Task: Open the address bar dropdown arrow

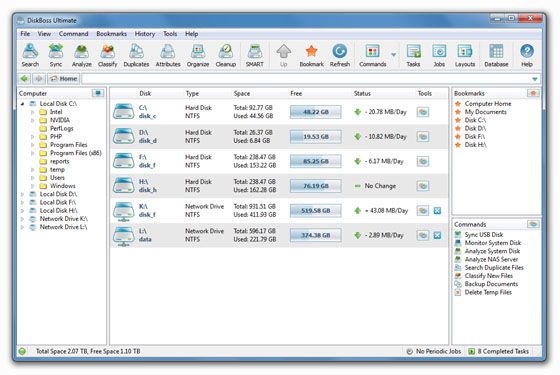Action: tap(535, 79)
